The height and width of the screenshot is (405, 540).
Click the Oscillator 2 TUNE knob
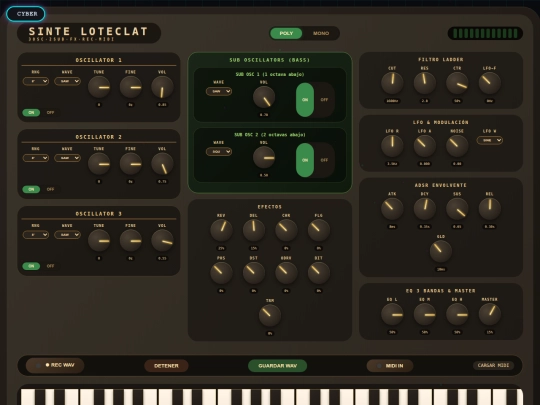[99, 164]
